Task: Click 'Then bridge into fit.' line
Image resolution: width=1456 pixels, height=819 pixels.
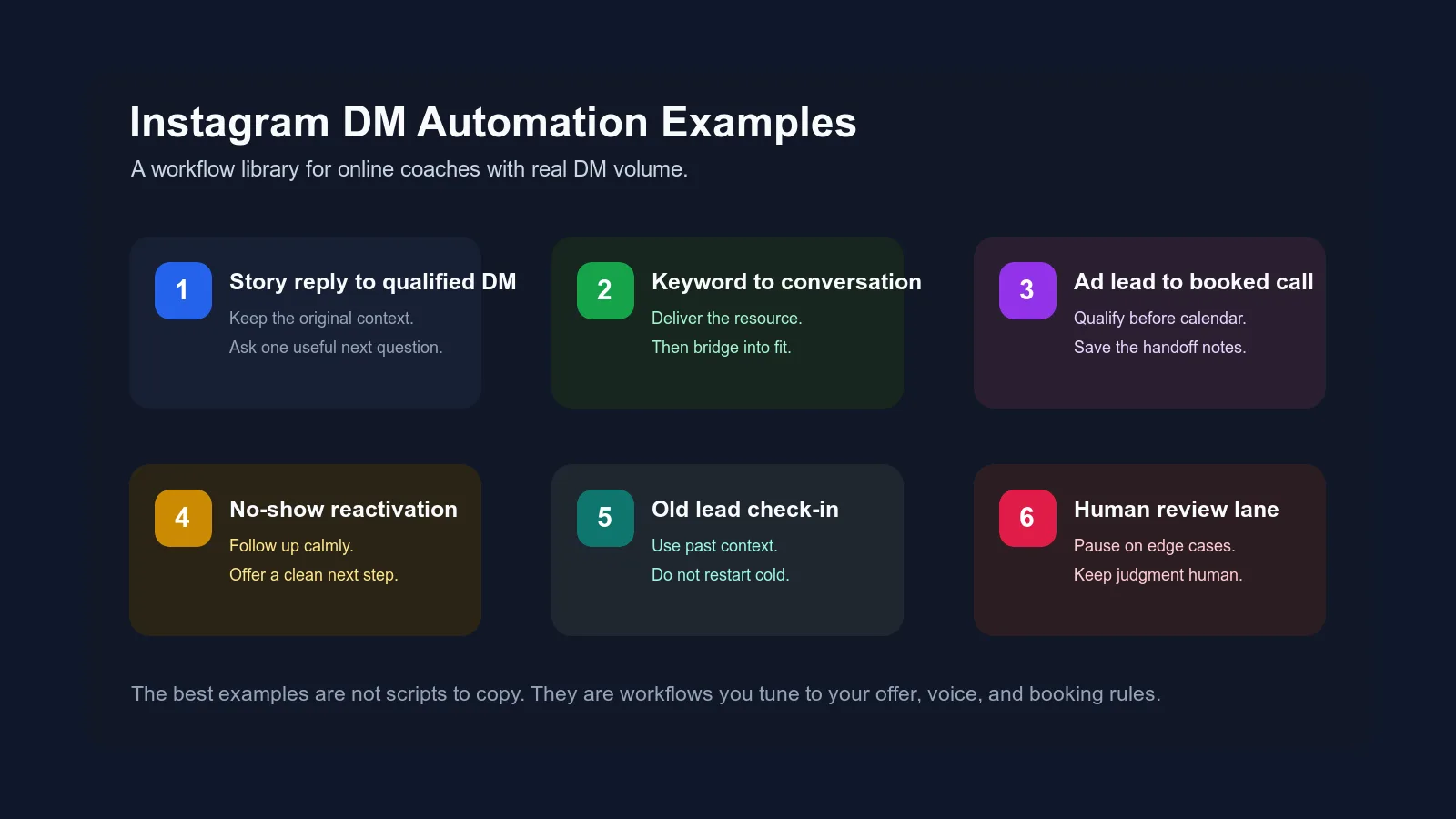Action: (722, 348)
